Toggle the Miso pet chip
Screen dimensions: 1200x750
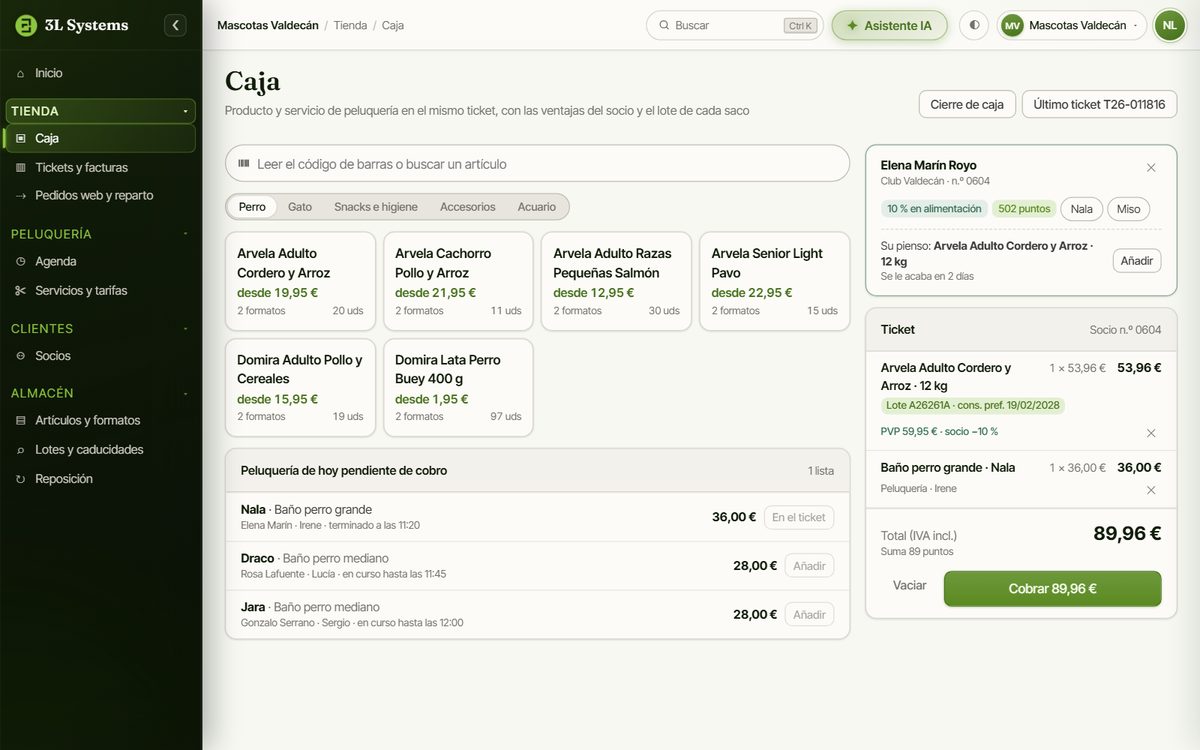[1128, 209]
